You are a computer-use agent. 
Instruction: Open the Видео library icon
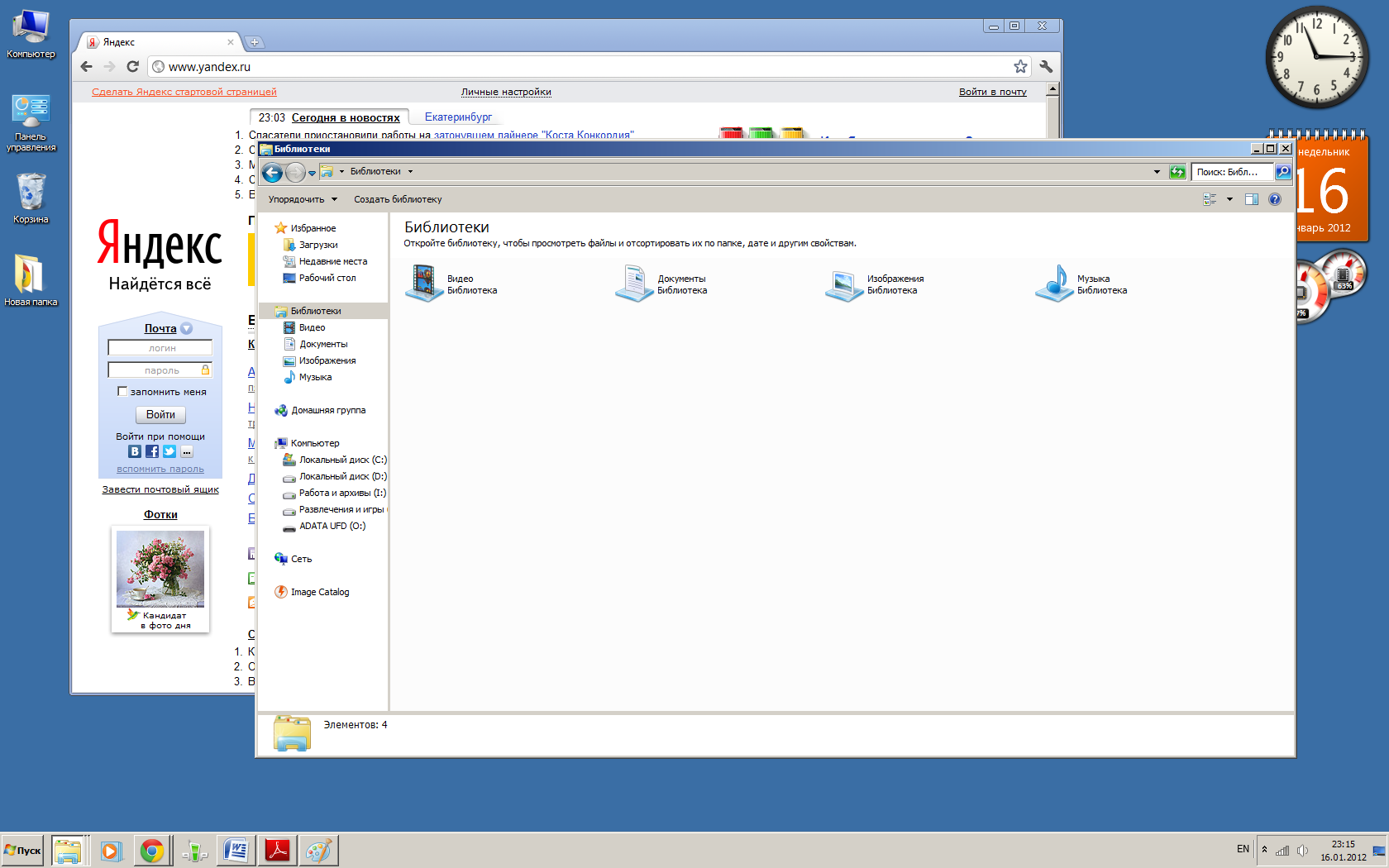[424, 283]
